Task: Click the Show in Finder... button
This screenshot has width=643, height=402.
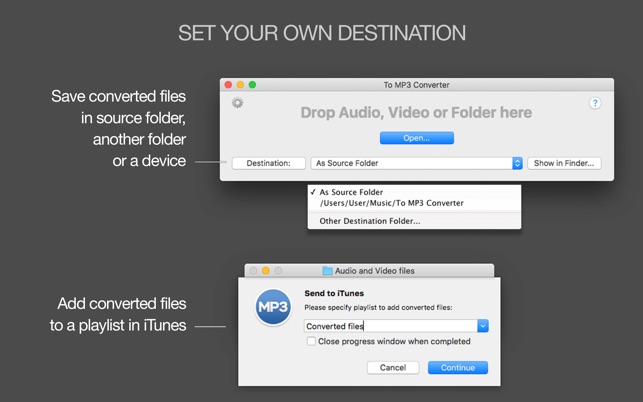Action: click(x=564, y=163)
